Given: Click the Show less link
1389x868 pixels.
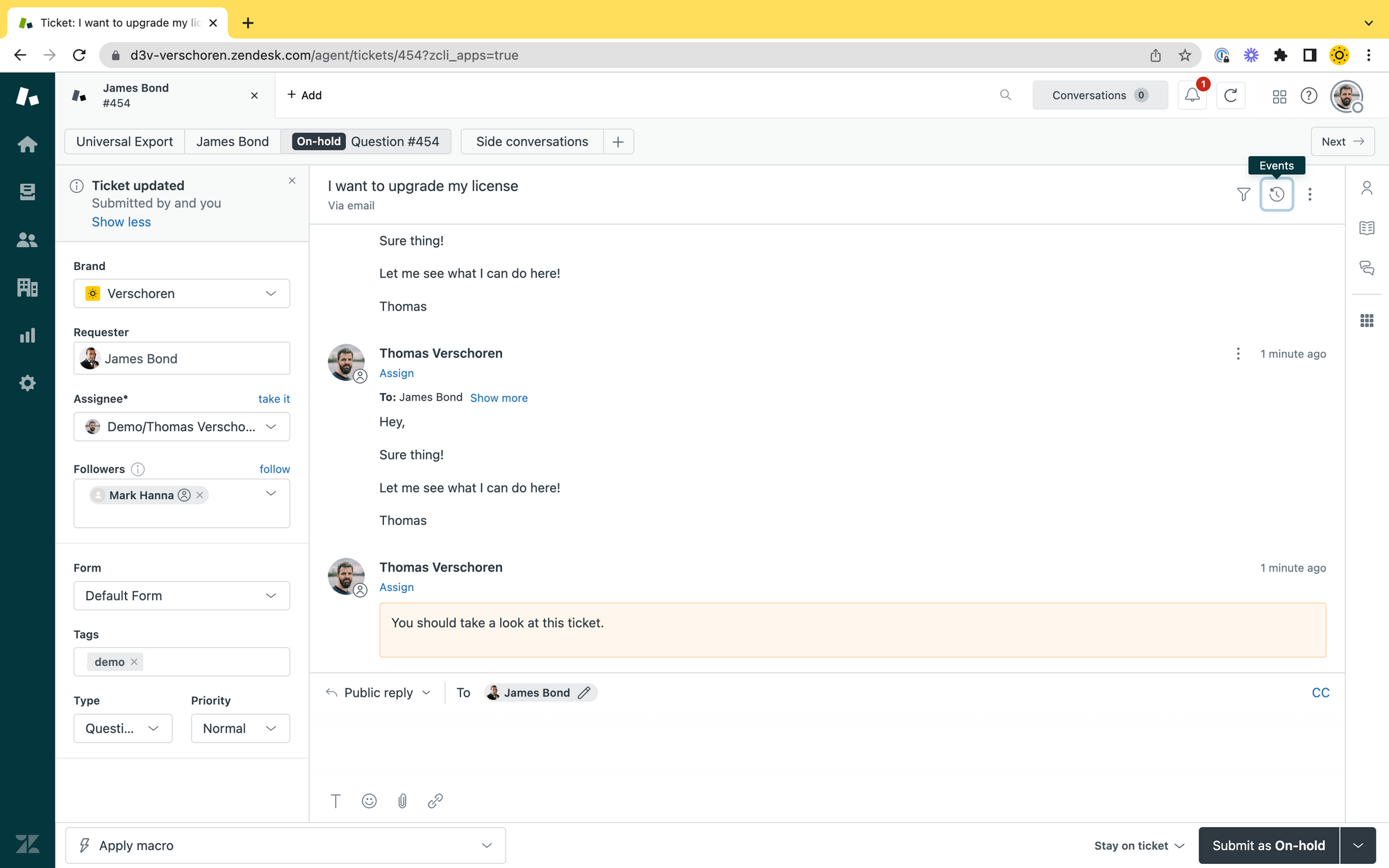Looking at the screenshot, I should [121, 222].
